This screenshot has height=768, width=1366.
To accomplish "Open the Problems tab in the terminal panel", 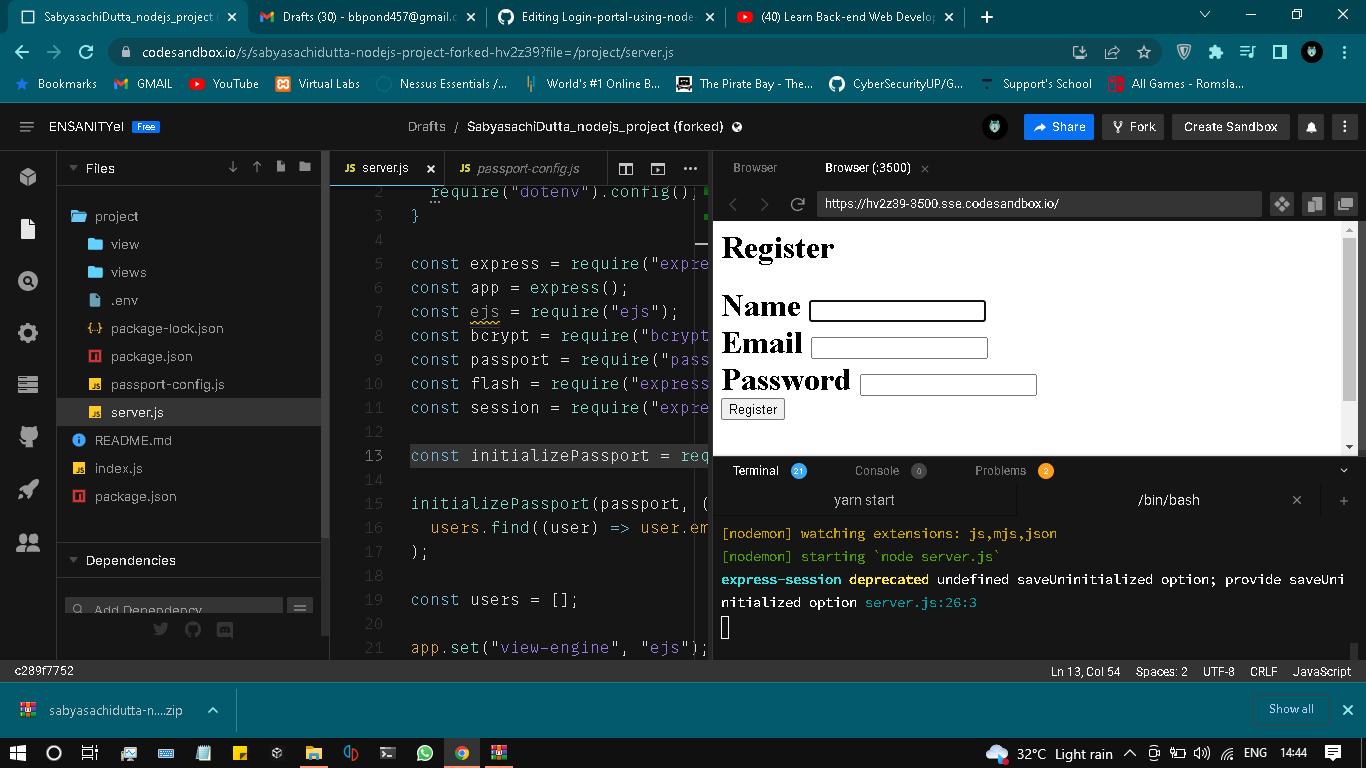I will [x=1002, y=470].
